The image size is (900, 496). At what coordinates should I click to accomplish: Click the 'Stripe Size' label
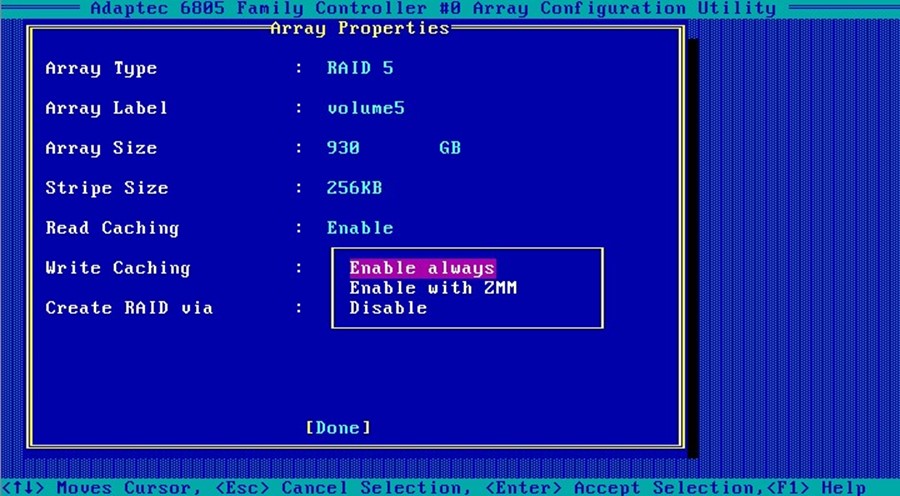(x=106, y=188)
